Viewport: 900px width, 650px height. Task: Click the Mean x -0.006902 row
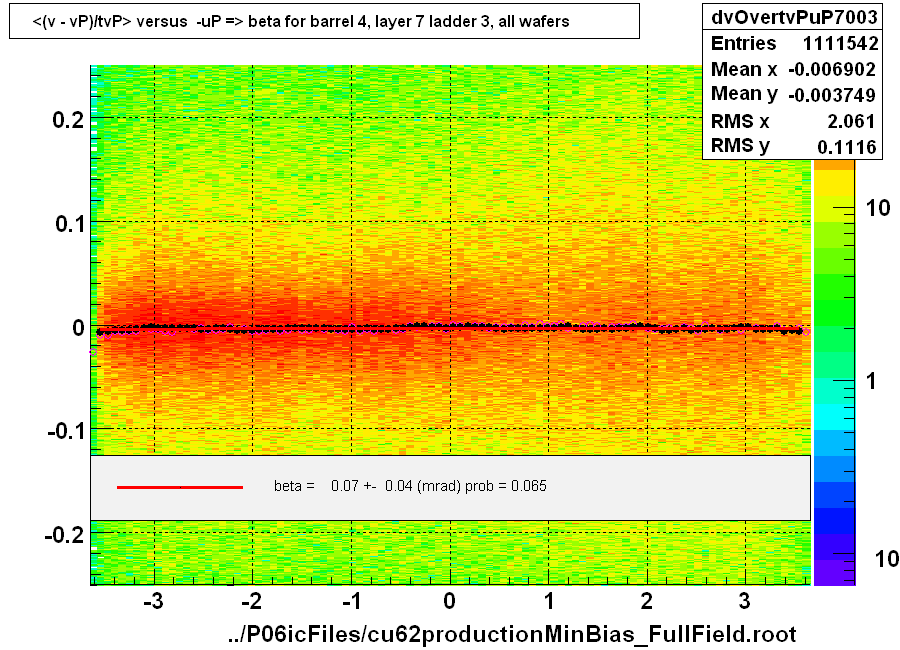coord(794,69)
